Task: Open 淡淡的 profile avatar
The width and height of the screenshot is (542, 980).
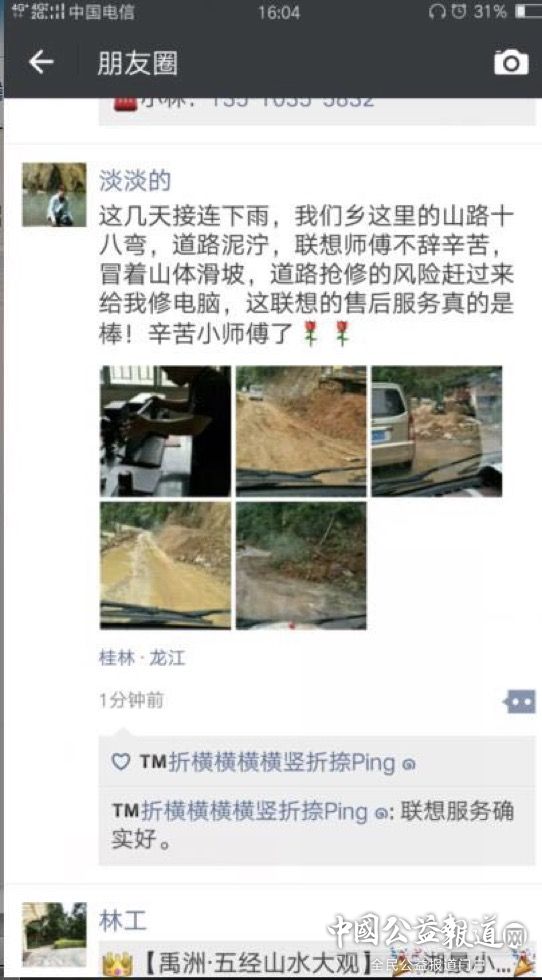Action: (54, 194)
